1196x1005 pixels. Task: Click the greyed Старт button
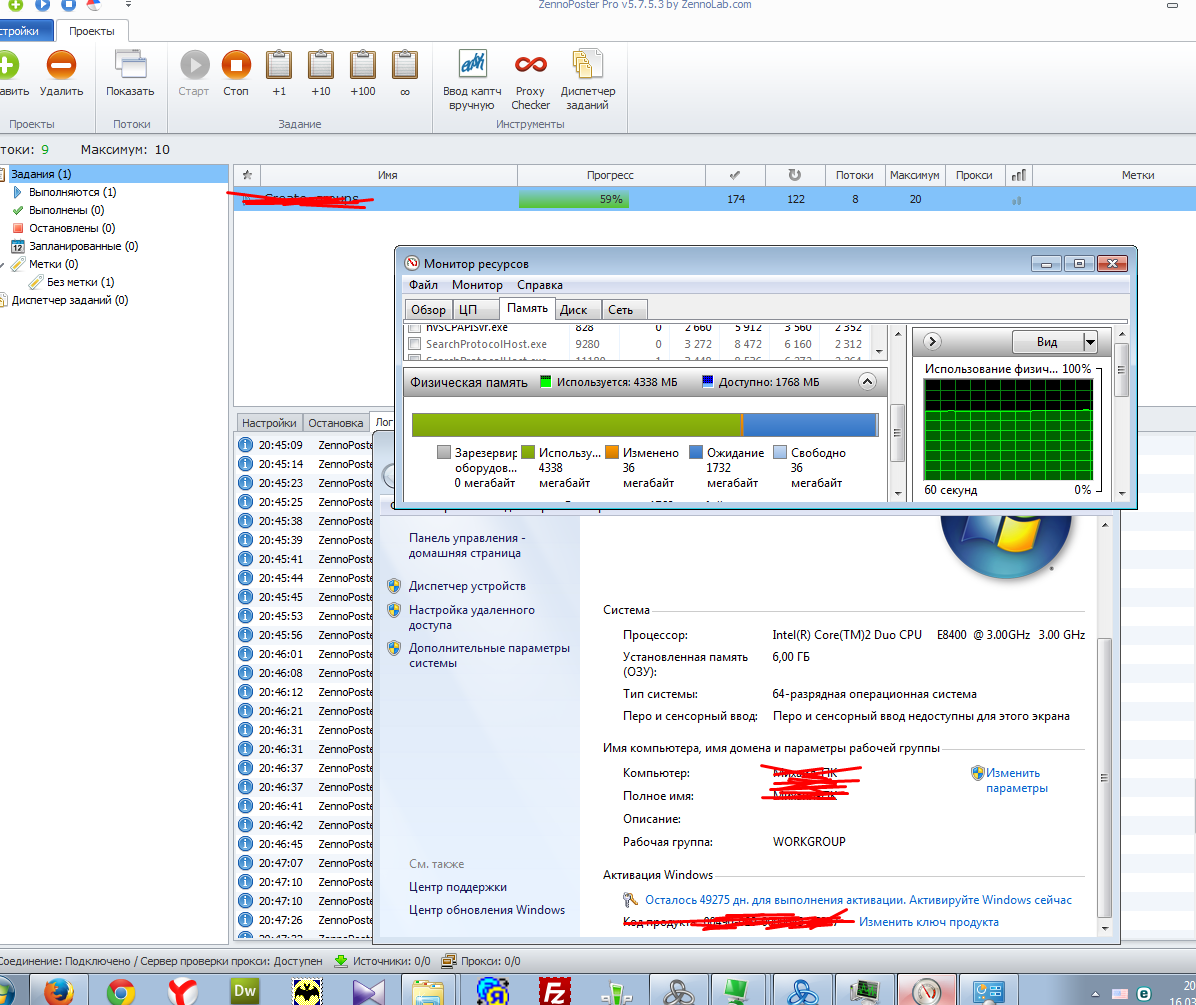(x=194, y=74)
